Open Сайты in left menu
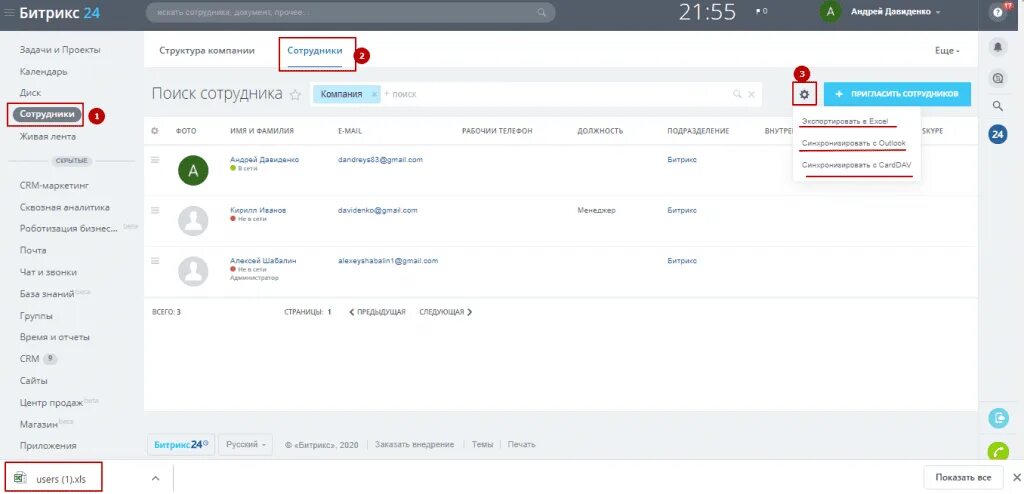The width and height of the screenshot is (1024, 494). tap(34, 380)
